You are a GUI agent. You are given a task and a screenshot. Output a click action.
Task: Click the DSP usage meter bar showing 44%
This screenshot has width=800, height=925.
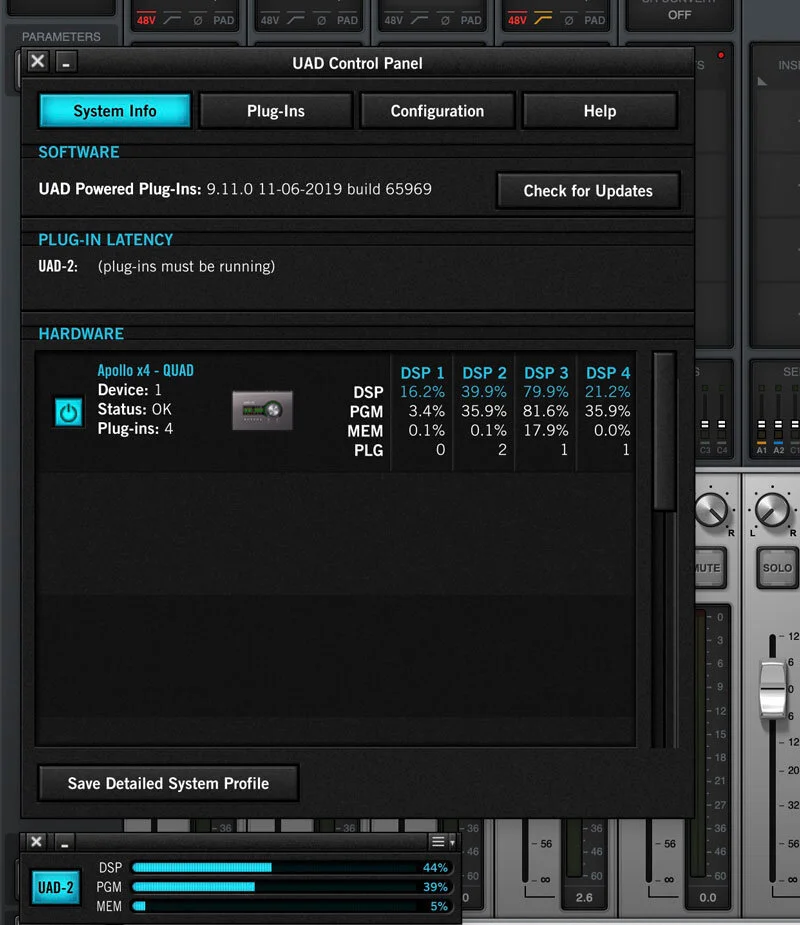pos(292,867)
